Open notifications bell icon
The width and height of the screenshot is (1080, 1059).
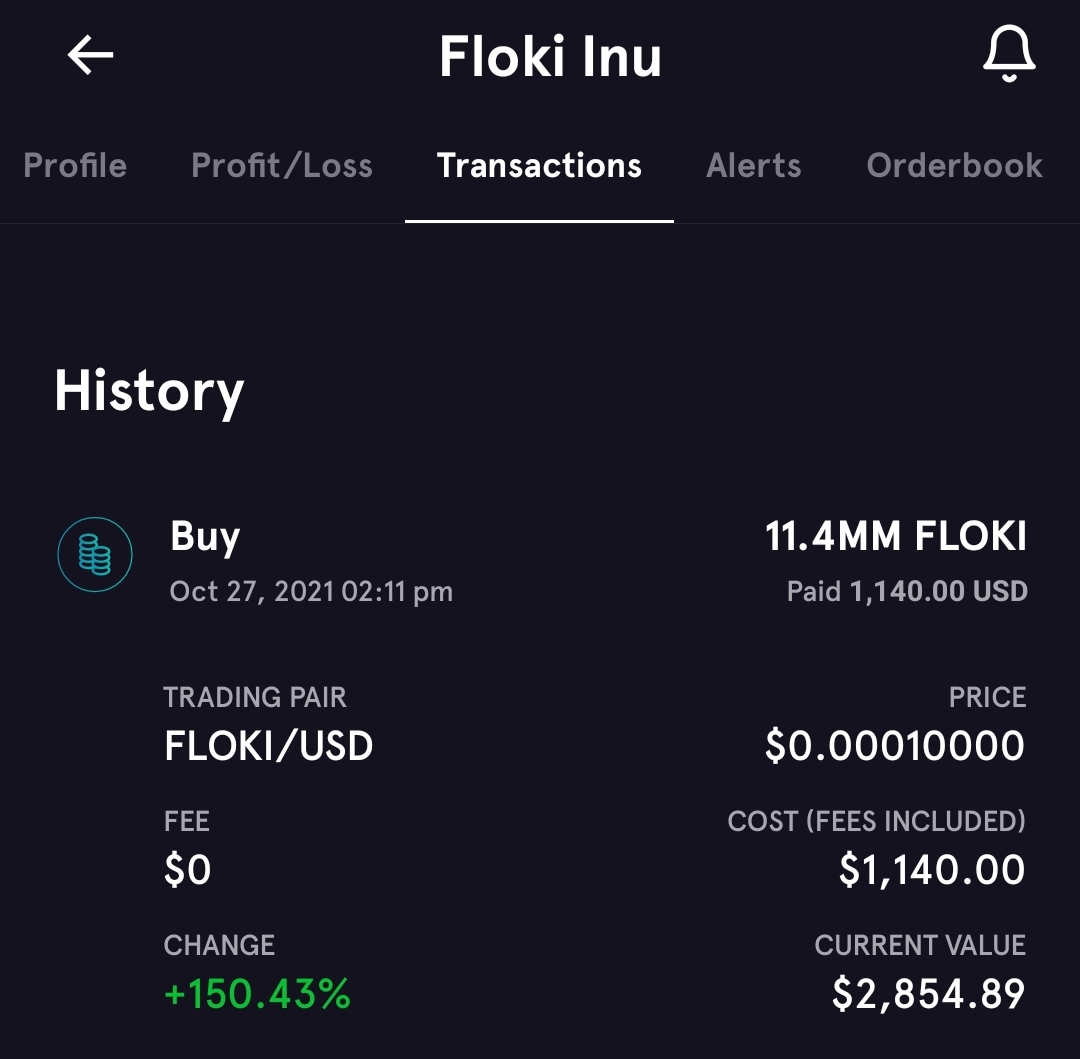[1009, 54]
